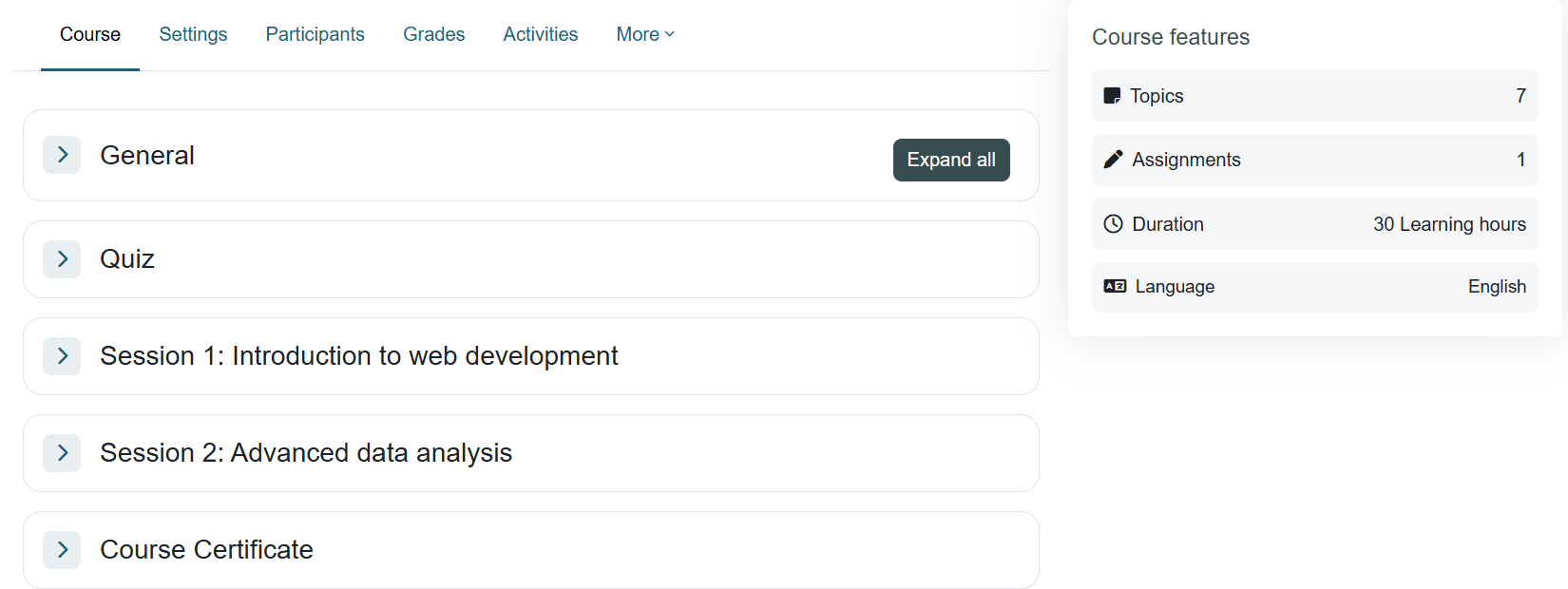Switch to the Settings tab
This screenshot has height=589, width=1568.
pos(193,34)
